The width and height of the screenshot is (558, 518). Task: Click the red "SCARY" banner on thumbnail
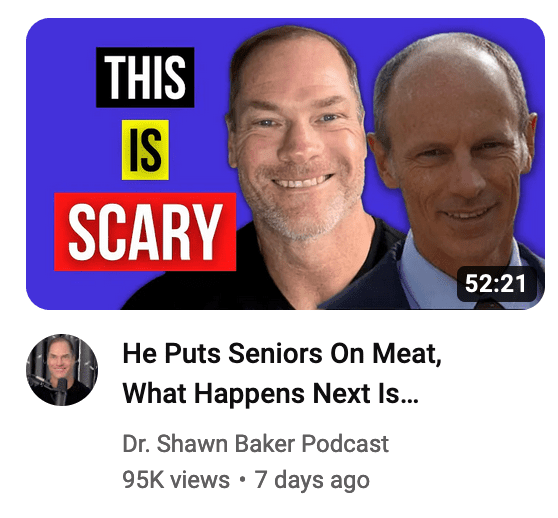click(x=145, y=232)
